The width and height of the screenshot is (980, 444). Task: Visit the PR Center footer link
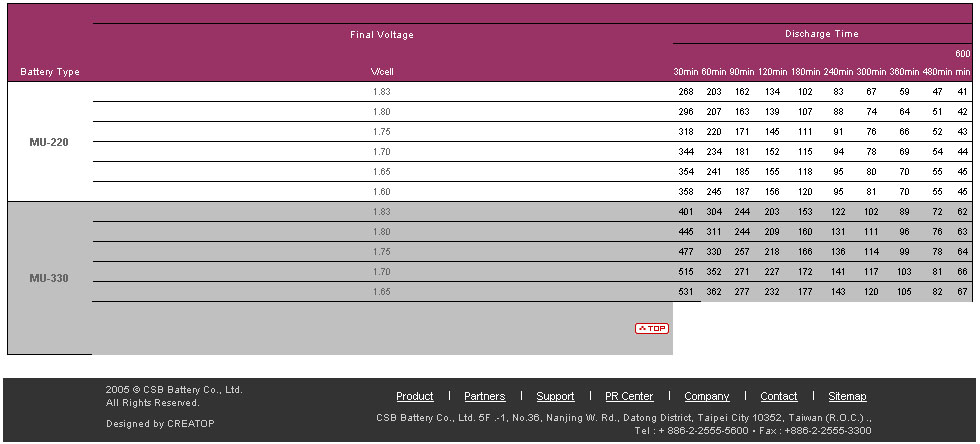629,396
